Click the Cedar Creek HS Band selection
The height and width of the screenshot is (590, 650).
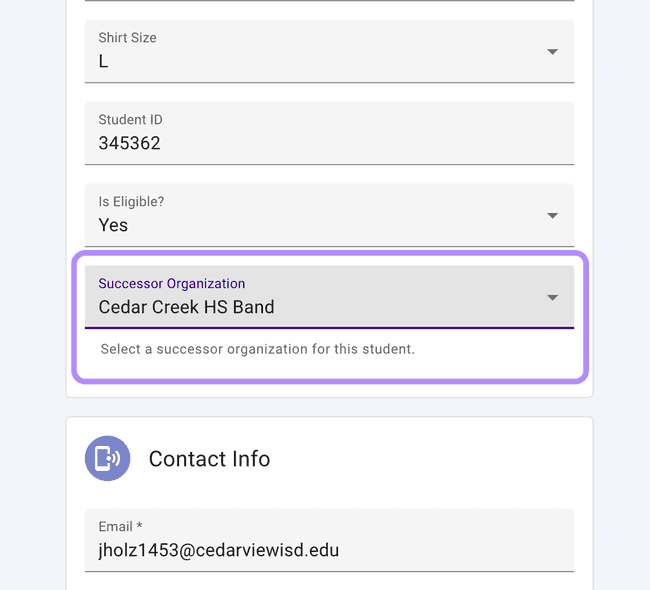point(186,307)
